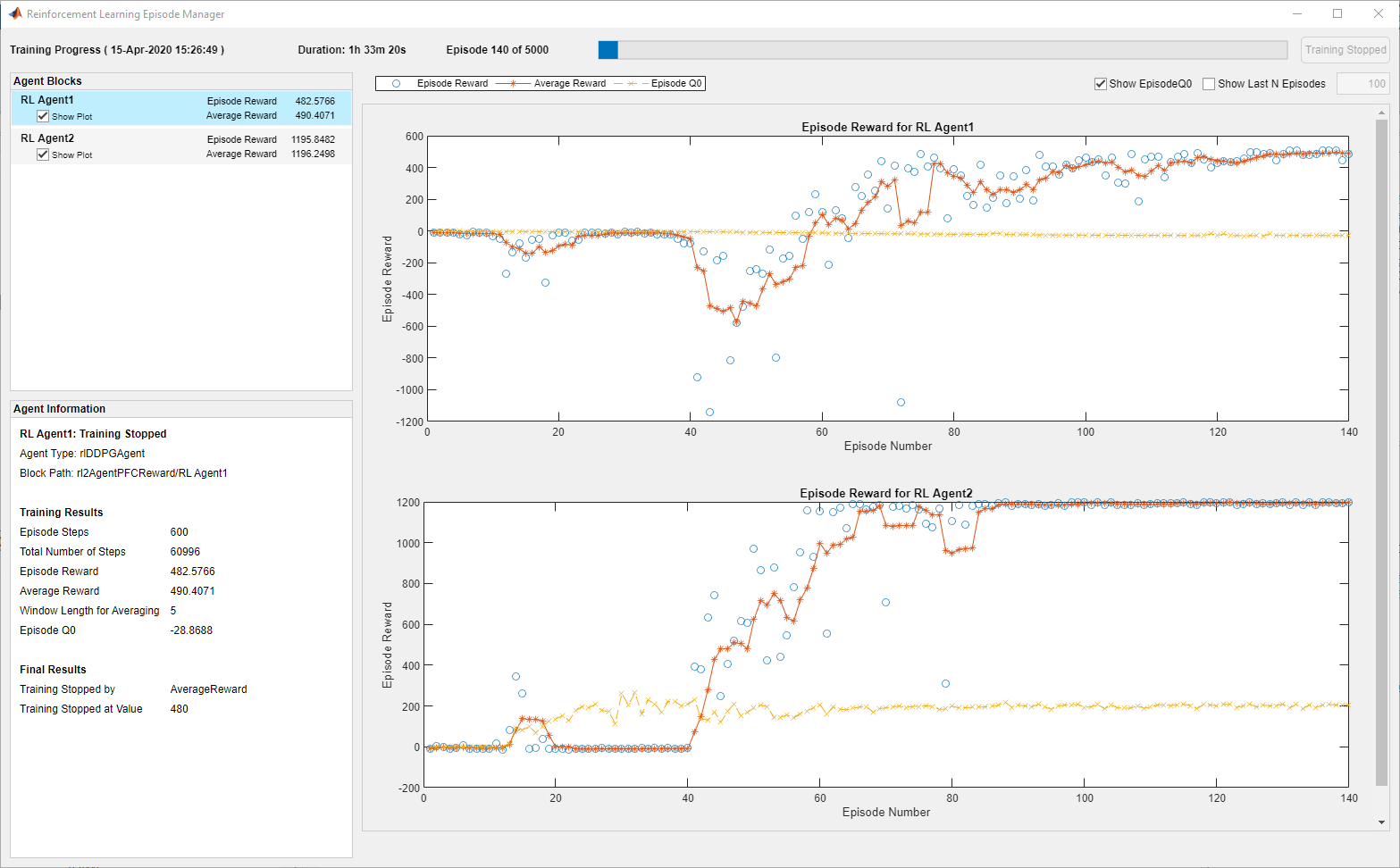Click Episode Reward 482.5766 in Training Results

pyautogui.click(x=193, y=572)
